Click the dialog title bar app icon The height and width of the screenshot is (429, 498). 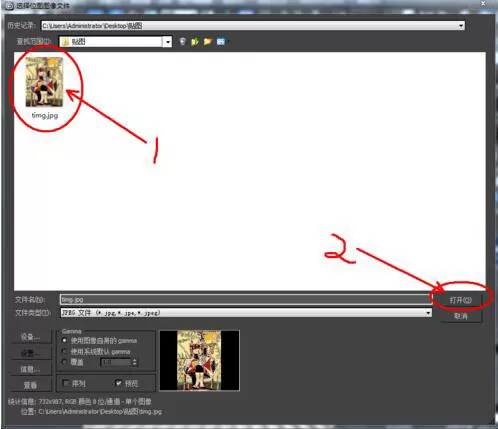tap(10, 5)
